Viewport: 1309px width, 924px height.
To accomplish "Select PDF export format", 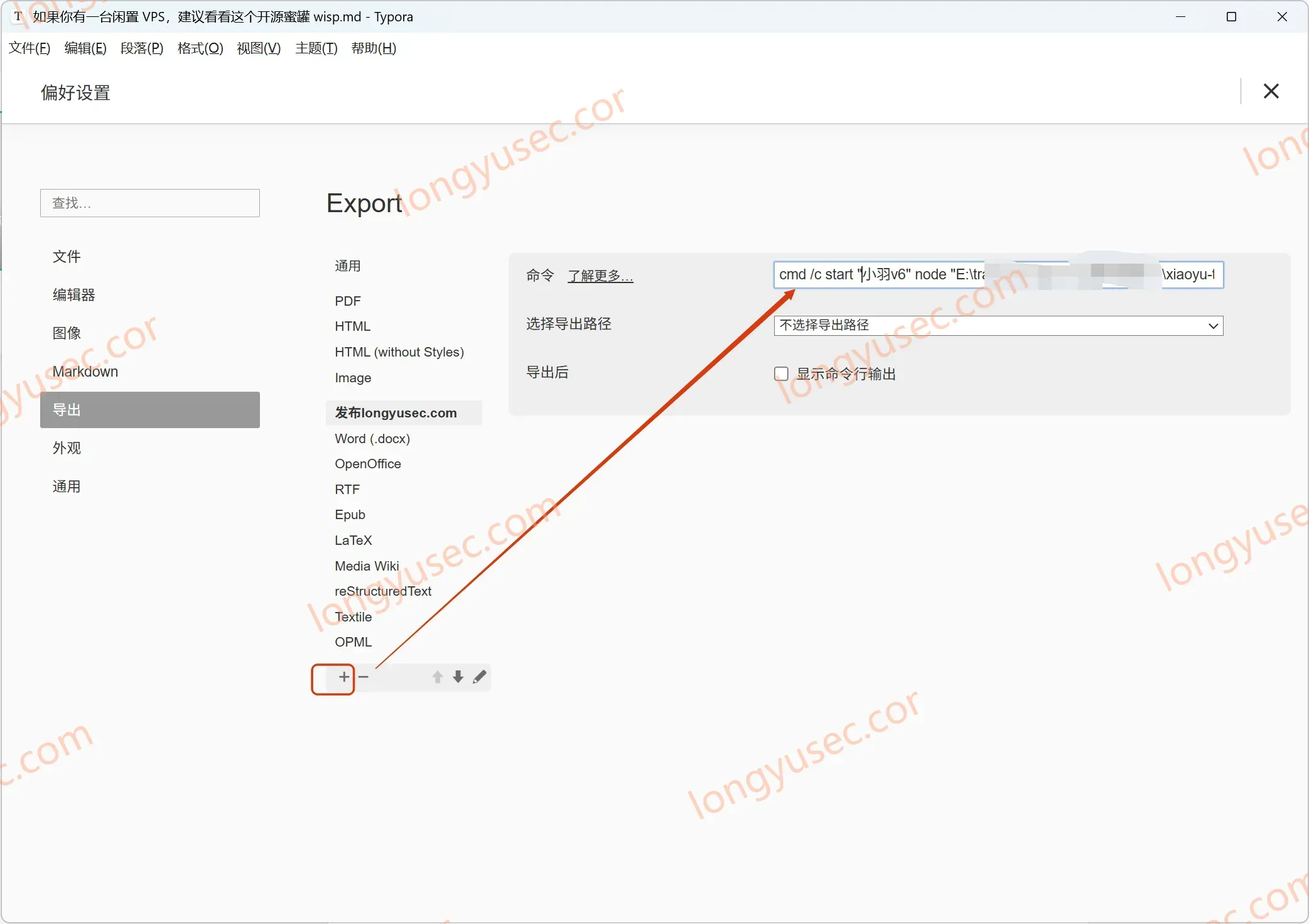I will tap(348, 301).
